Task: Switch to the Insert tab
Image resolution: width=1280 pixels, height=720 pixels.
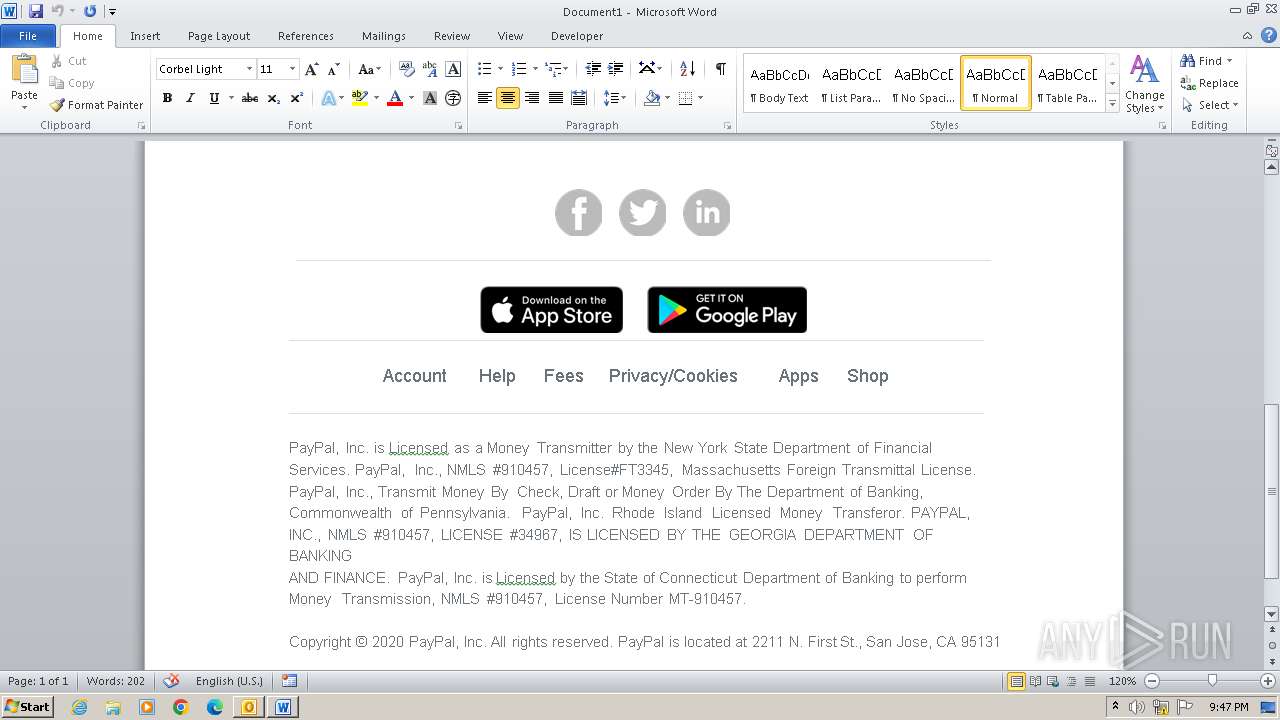Action: click(x=145, y=36)
